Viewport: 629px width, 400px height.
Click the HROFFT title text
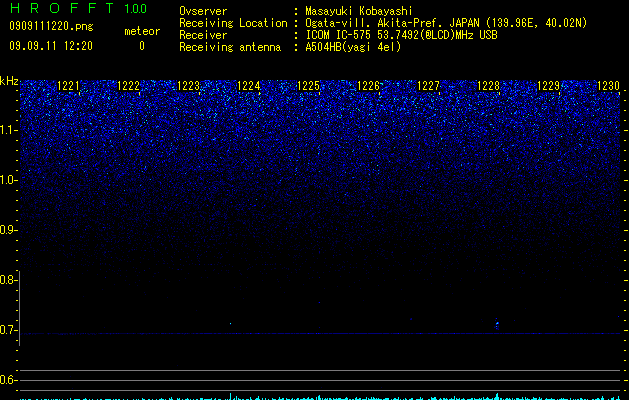click(x=62, y=8)
